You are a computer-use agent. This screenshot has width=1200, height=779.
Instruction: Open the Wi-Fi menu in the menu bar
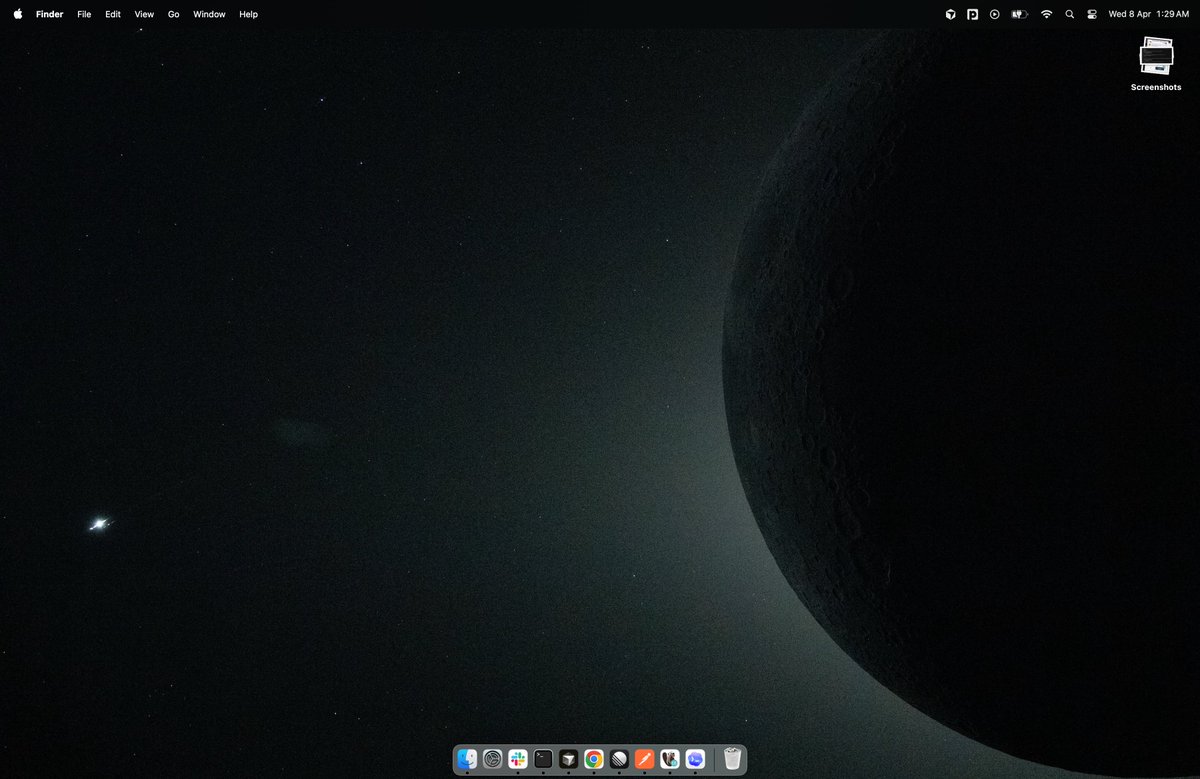tap(1046, 14)
